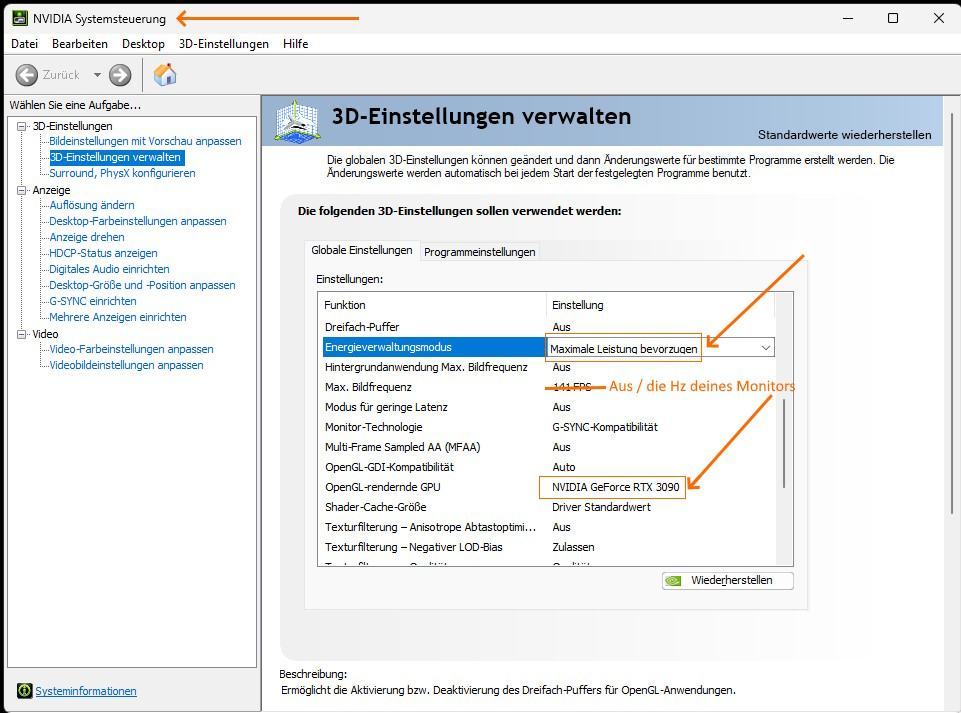The width and height of the screenshot is (961, 713).
Task: Open the 3D-Einstellungen menu
Action: coord(224,44)
